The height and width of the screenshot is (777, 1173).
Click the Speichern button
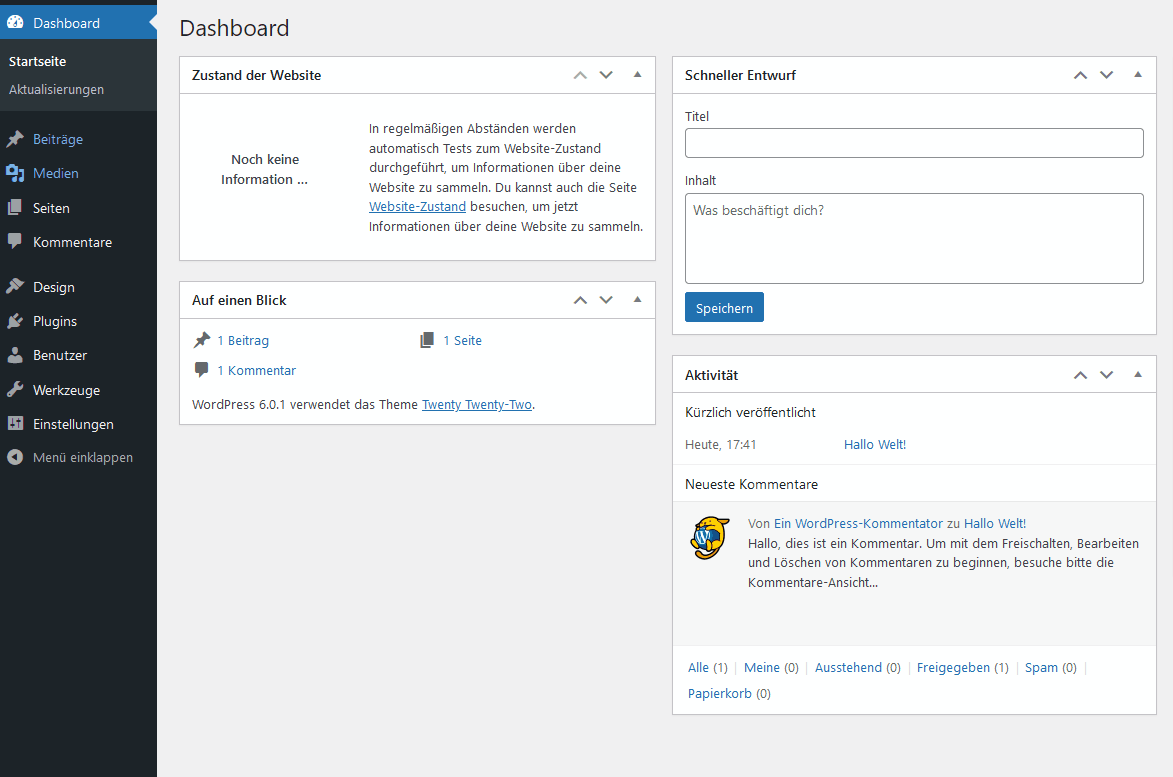[724, 307]
